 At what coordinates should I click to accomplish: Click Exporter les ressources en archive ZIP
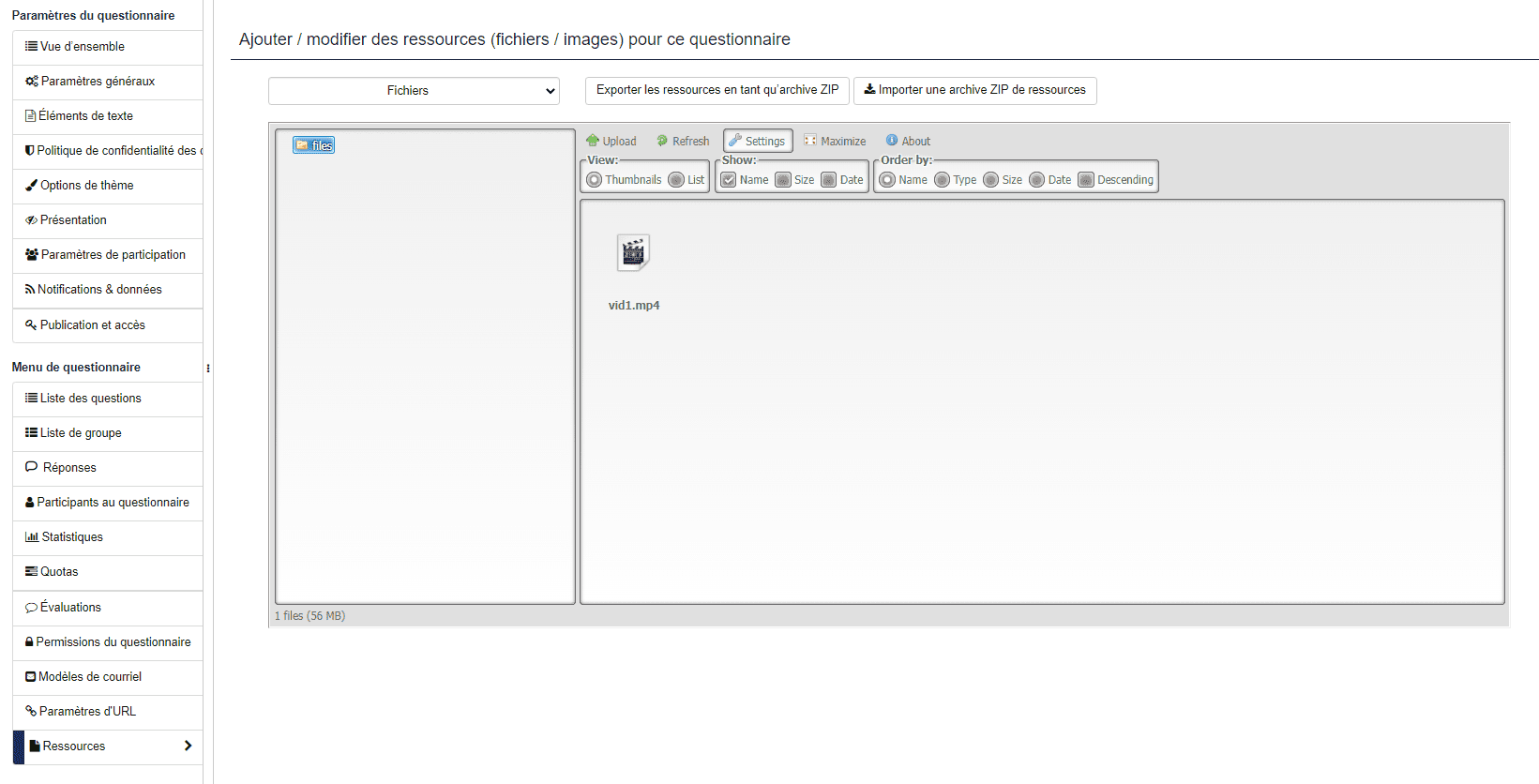click(717, 90)
